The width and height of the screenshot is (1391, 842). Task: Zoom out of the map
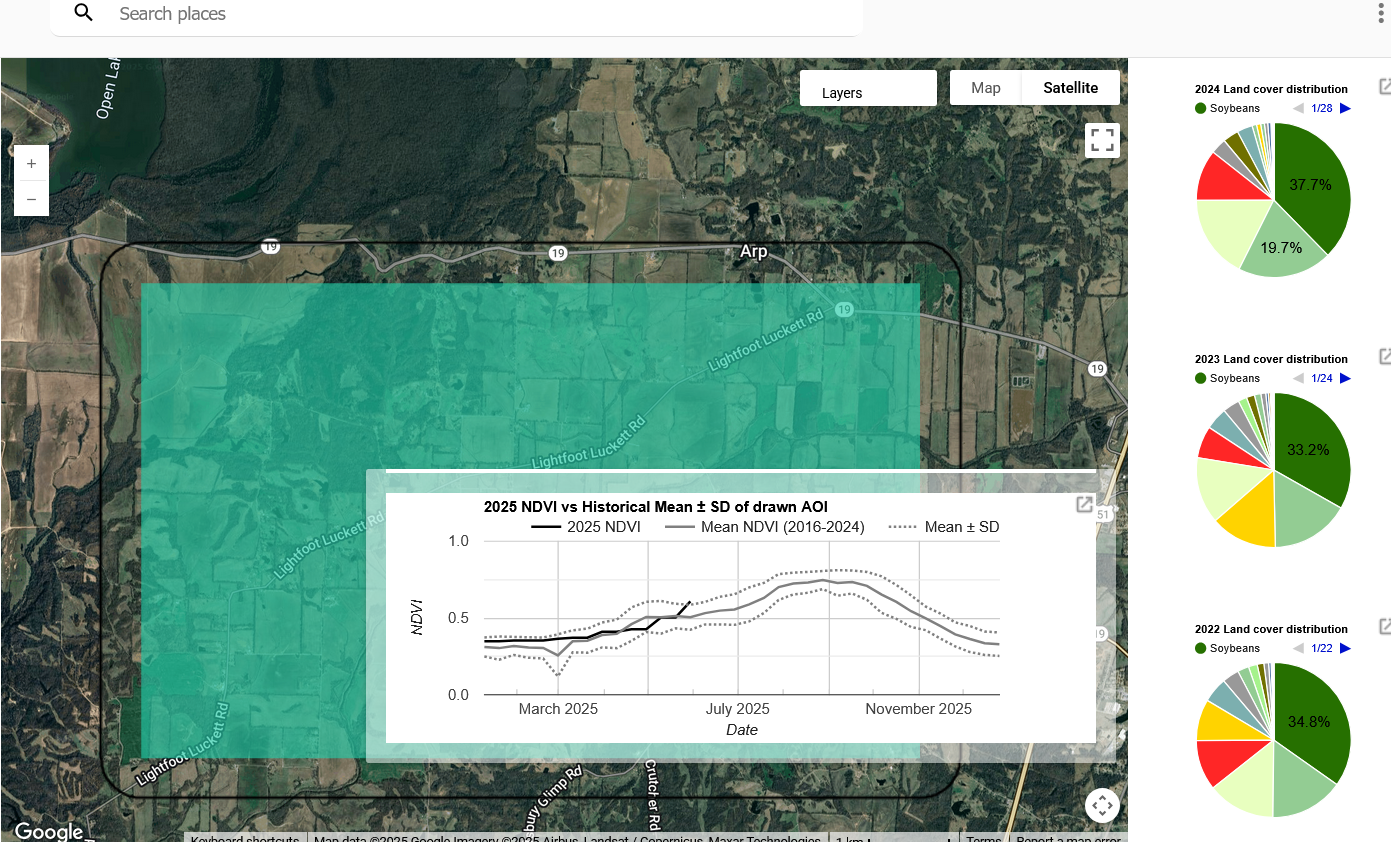coord(32,199)
